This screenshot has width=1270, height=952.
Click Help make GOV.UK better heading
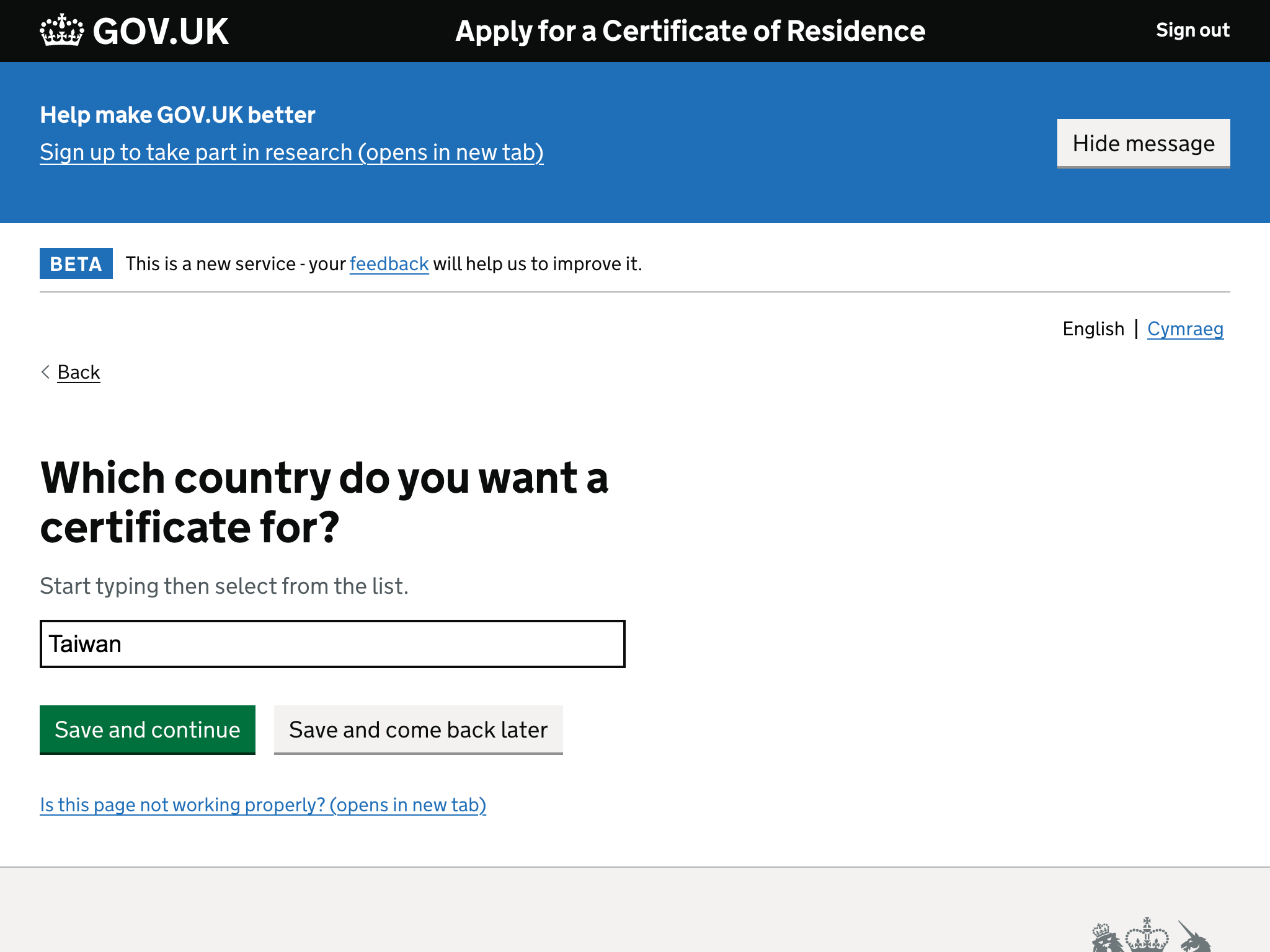pyautogui.click(x=177, y=115)
